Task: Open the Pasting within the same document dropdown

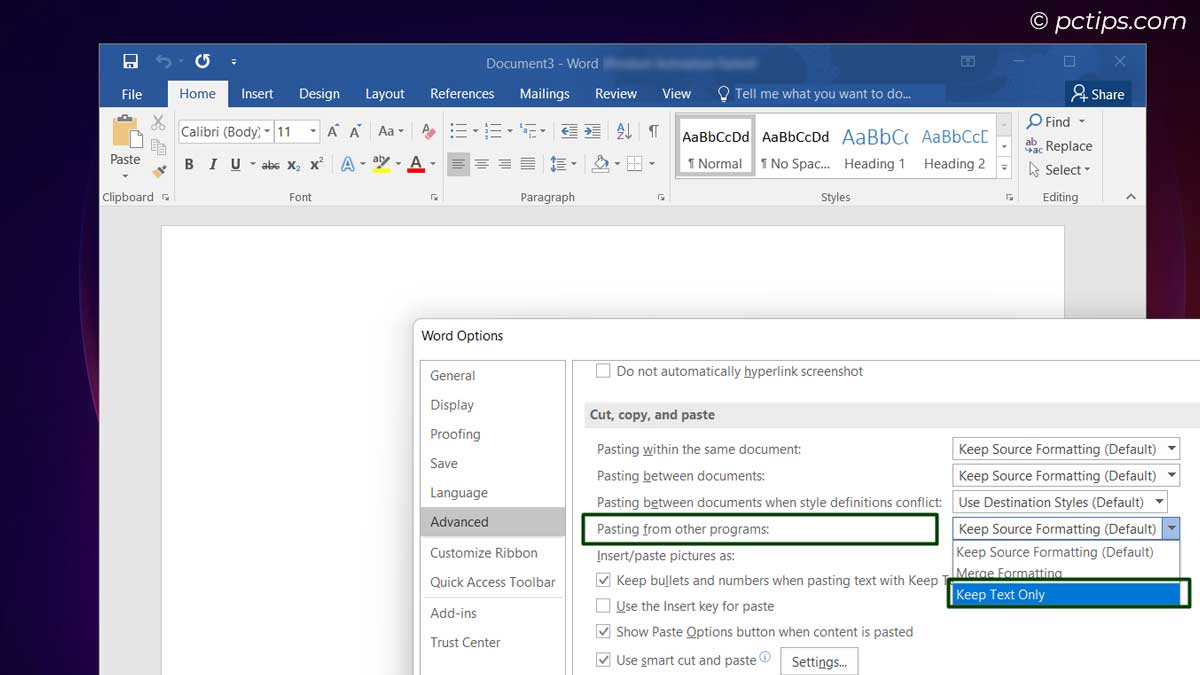Action: pyautogui.click(x=1171, y=448)
